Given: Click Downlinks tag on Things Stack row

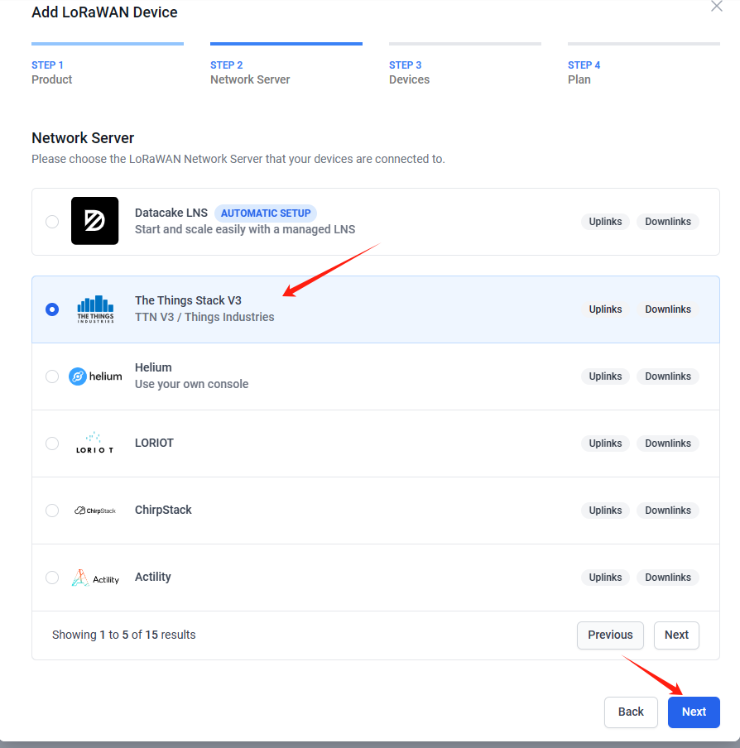Looking at the screenshot, I should (x=667, y=309).
